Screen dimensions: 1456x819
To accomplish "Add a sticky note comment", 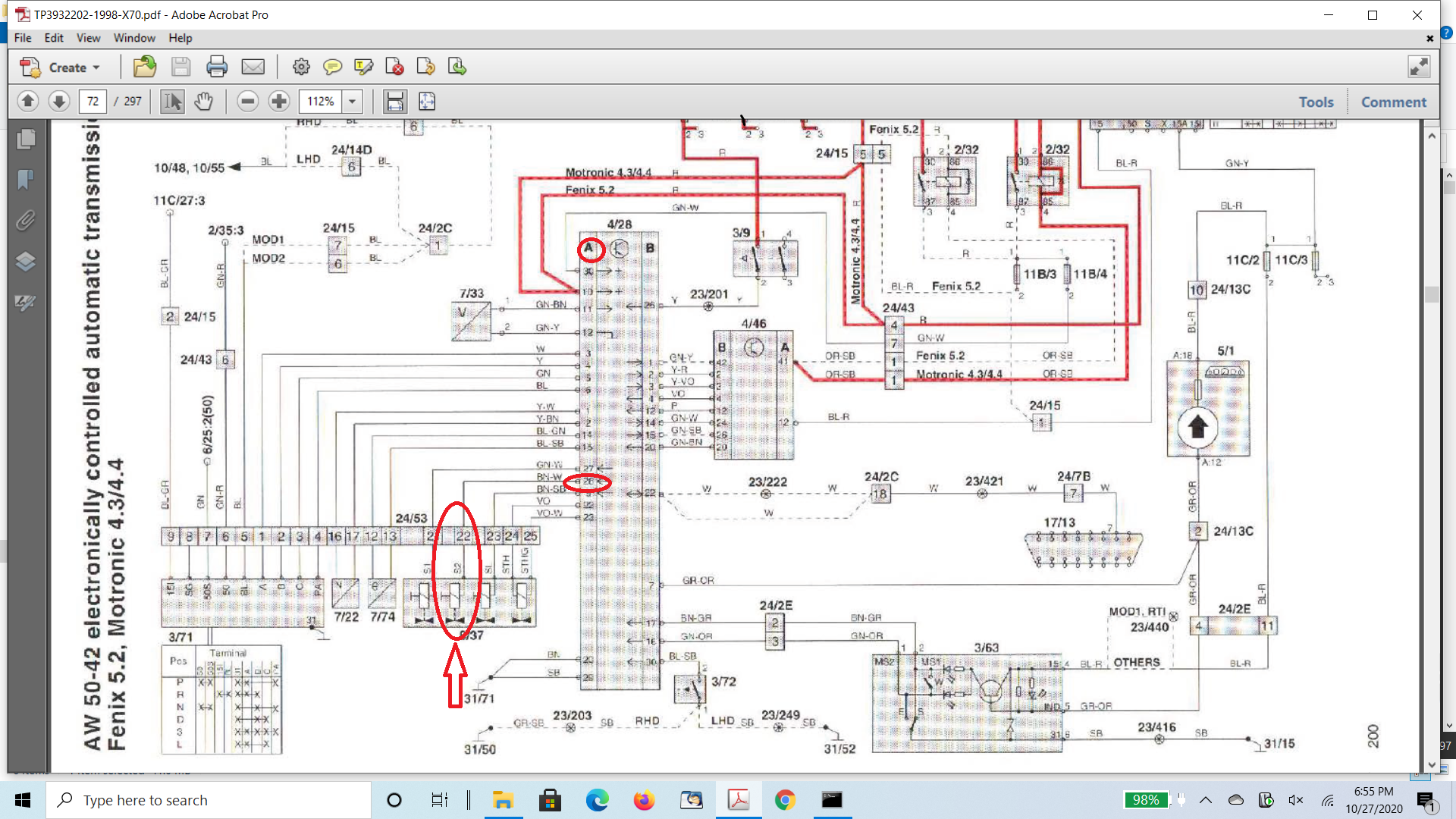I will point(332,67).
